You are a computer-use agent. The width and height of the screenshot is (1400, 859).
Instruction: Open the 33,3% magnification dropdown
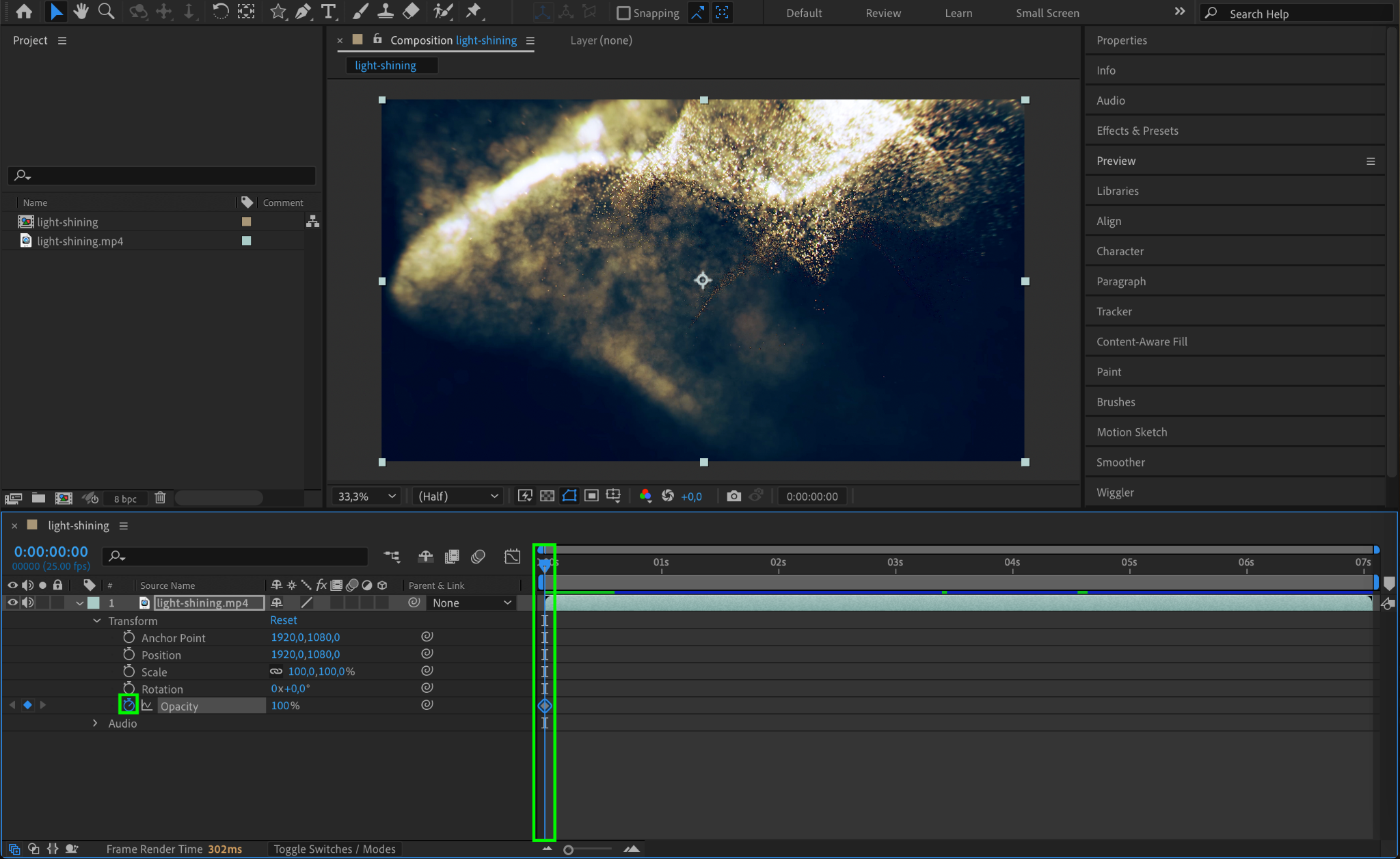(367, 496)
